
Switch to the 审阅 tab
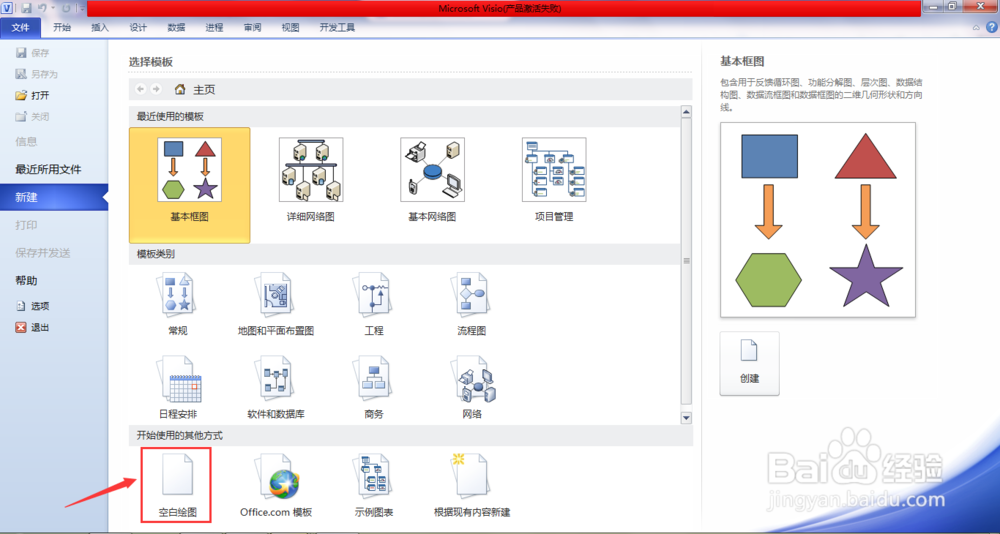tap(253, 27)
